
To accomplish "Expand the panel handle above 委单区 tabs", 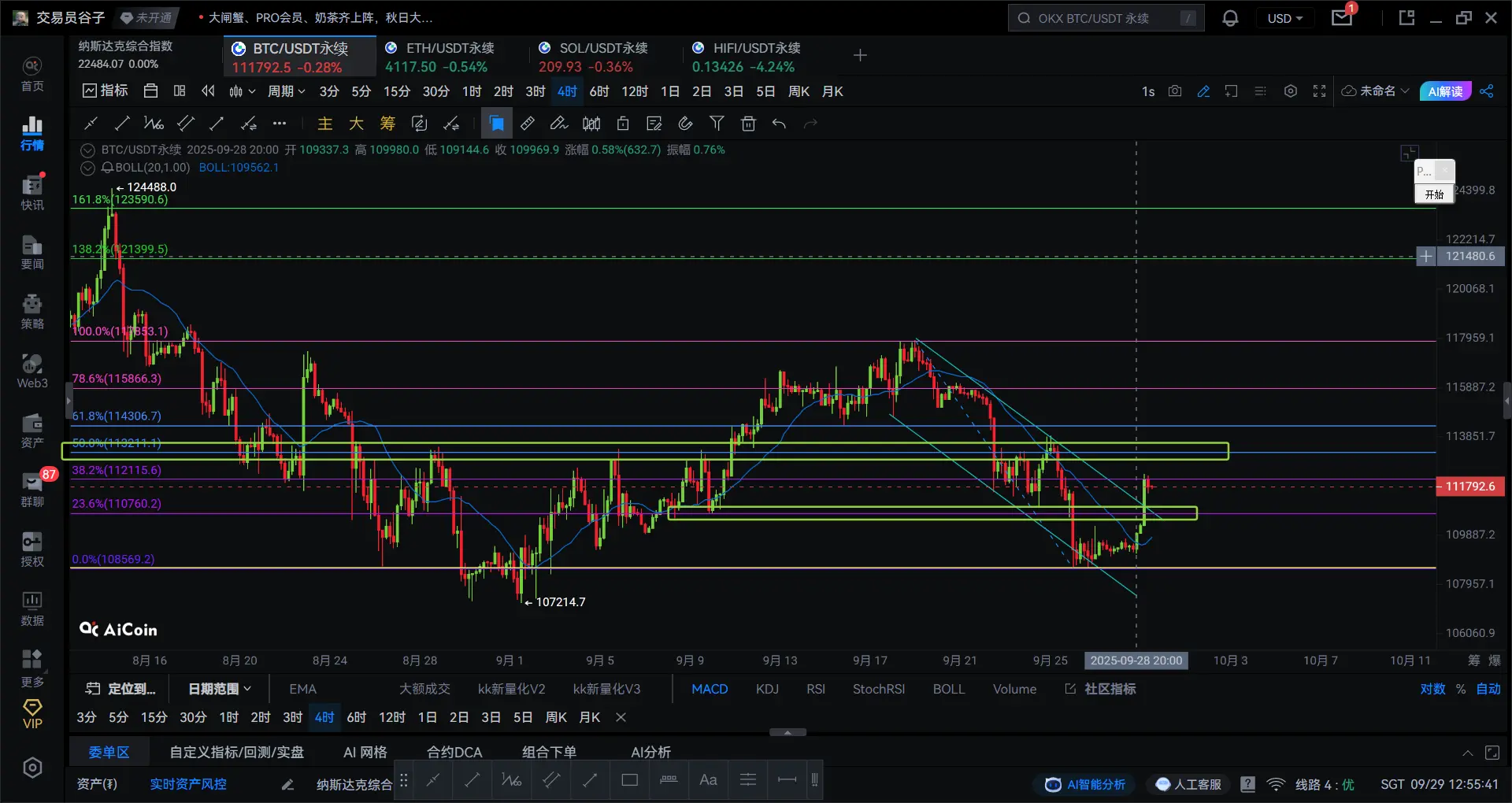I will coord(787,732).
